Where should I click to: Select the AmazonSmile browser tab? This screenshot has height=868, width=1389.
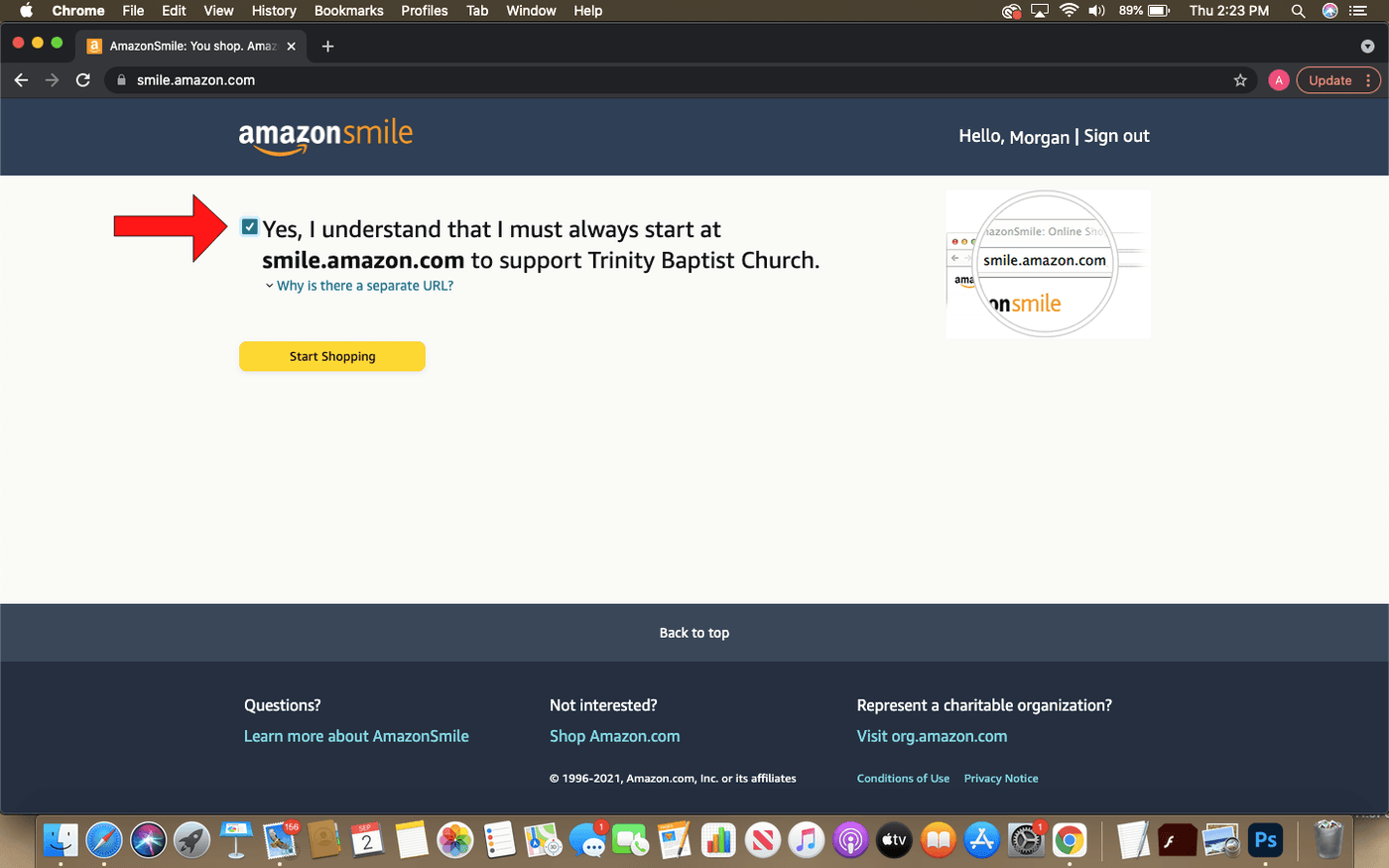pyautogui.click(x=191, y=46)
